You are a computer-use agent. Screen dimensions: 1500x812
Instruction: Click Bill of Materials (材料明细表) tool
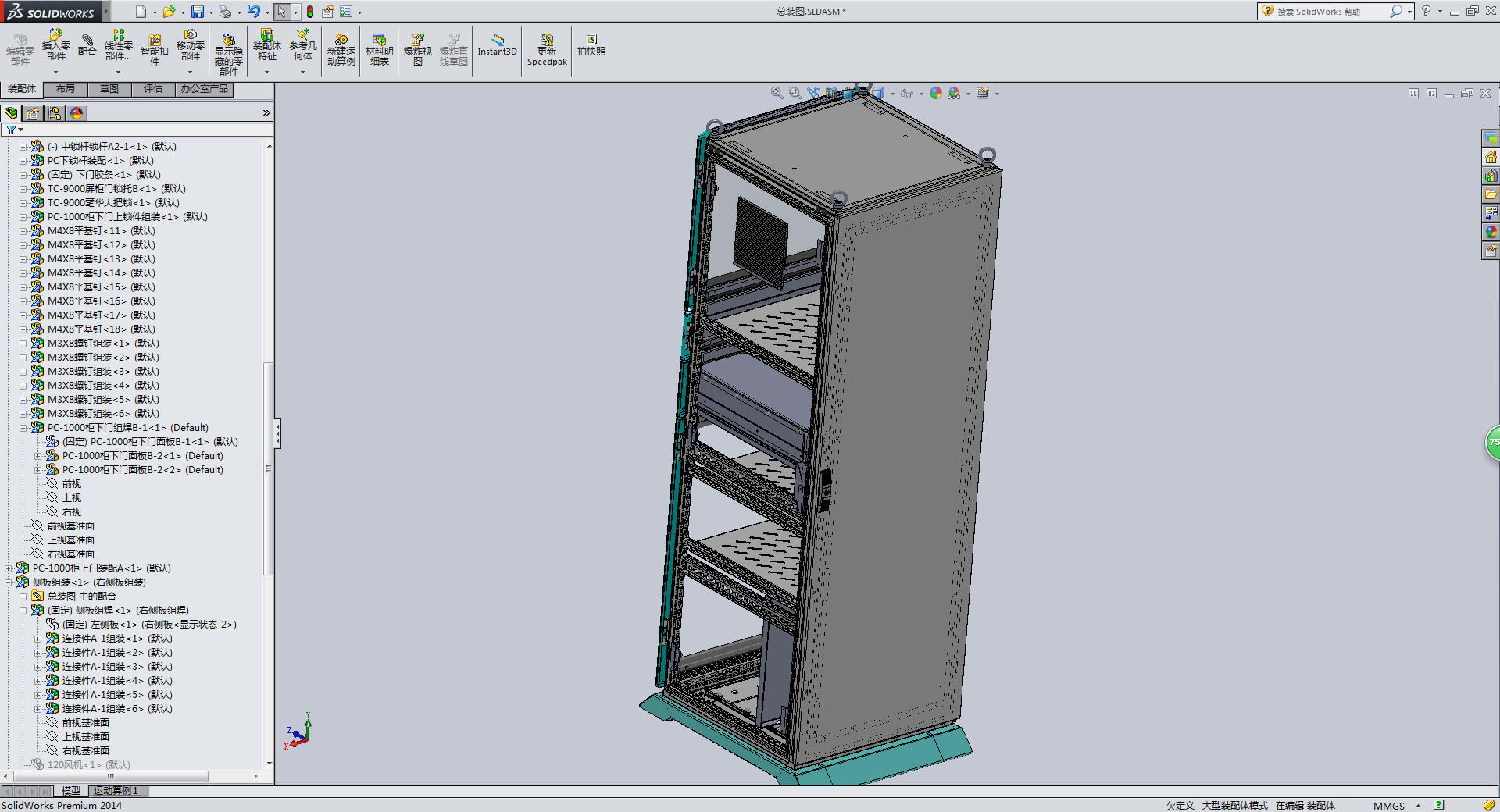click(x=379, y=51)
